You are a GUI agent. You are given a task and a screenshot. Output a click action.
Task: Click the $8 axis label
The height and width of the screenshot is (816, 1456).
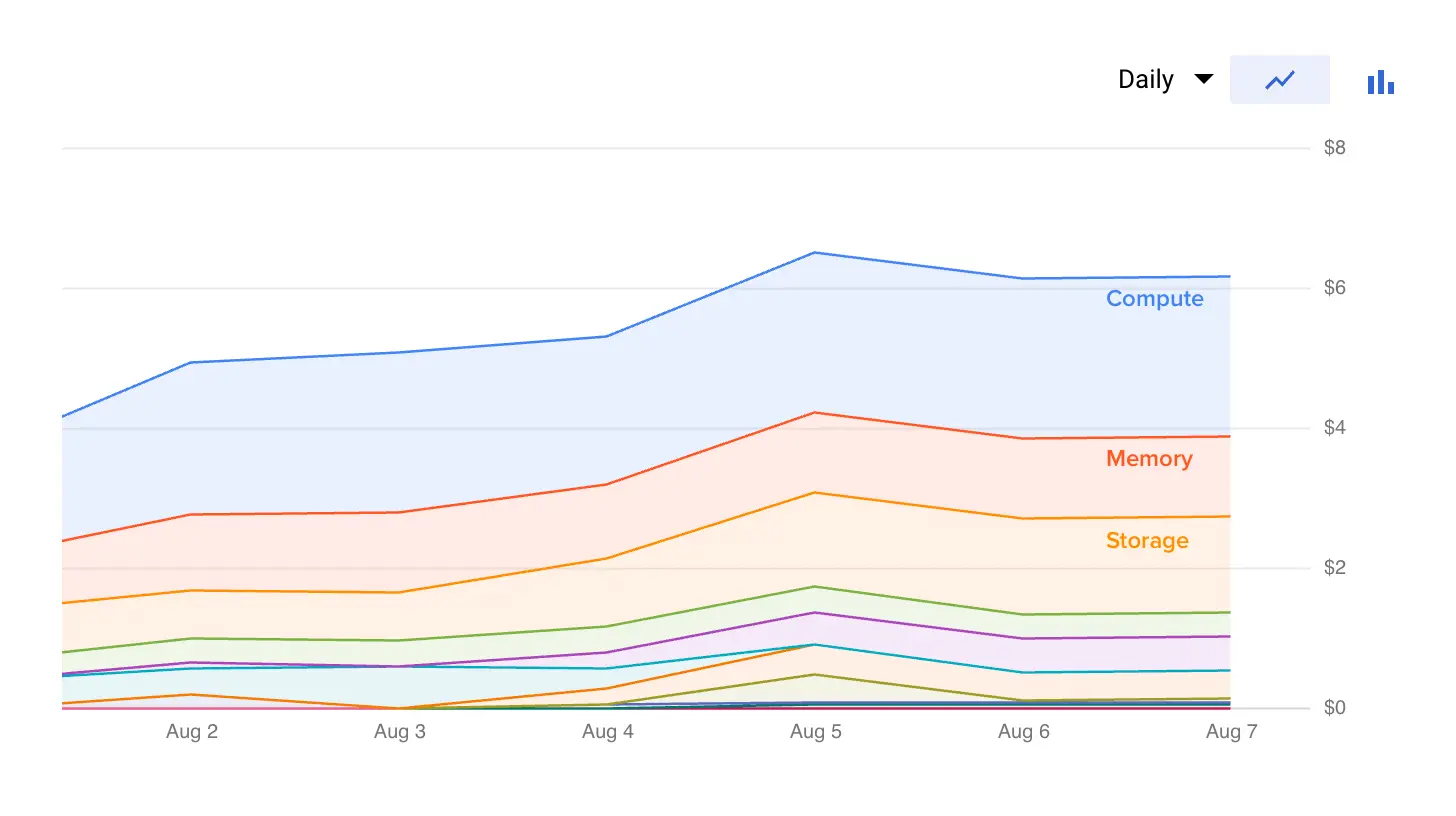tap(1335, 148)
